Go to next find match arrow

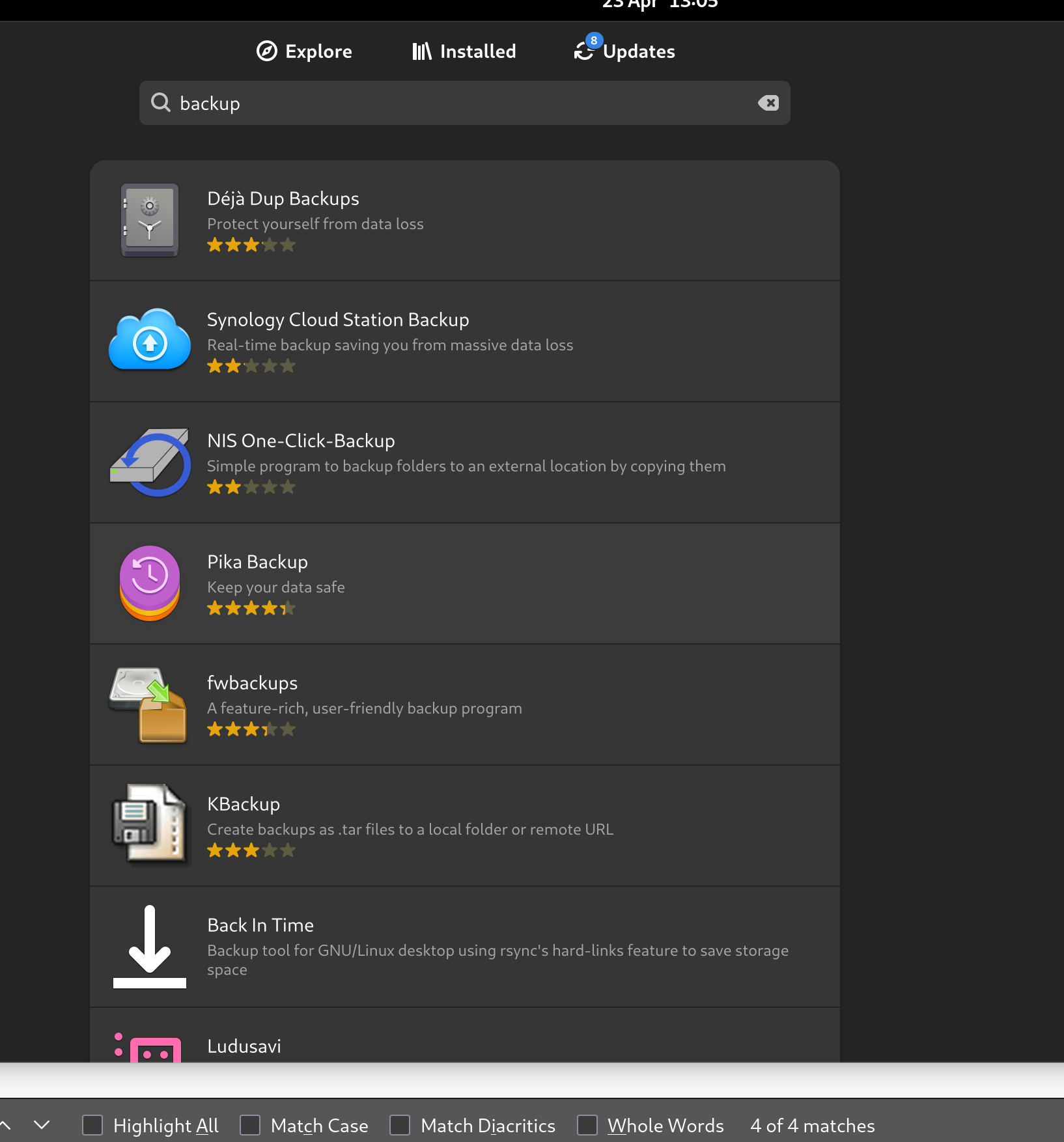tap(42, 1125)
